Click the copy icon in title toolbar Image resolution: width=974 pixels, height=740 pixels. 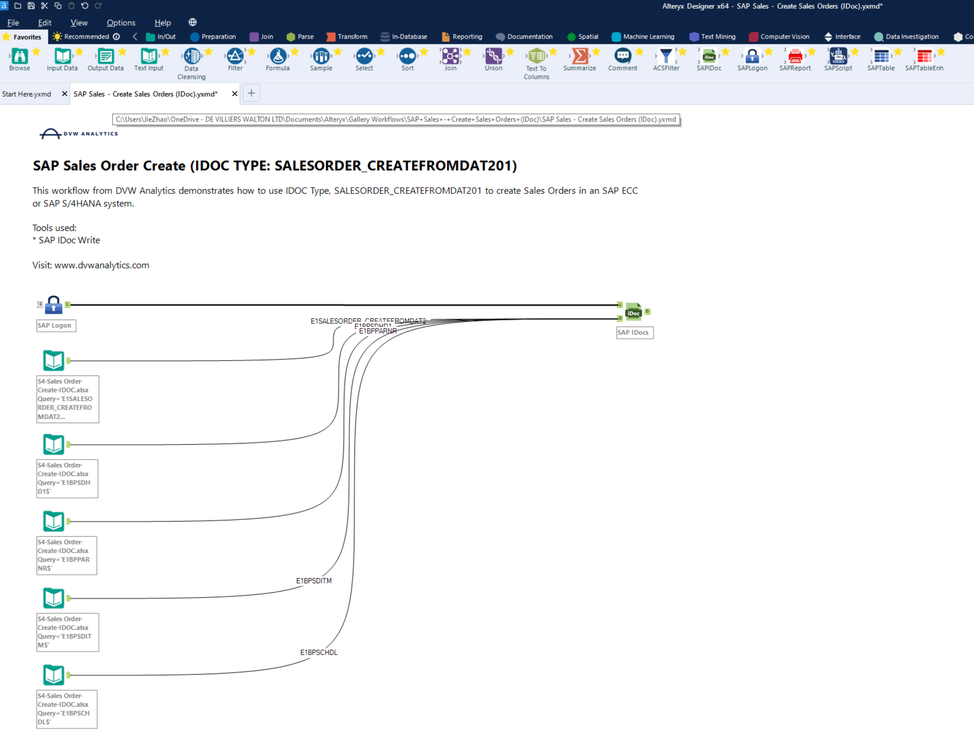coord(58,6)
